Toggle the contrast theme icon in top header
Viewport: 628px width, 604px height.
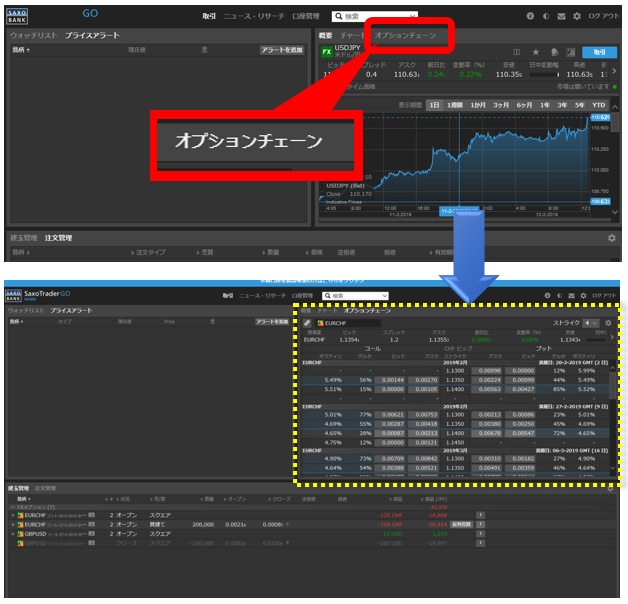point(545,16)
